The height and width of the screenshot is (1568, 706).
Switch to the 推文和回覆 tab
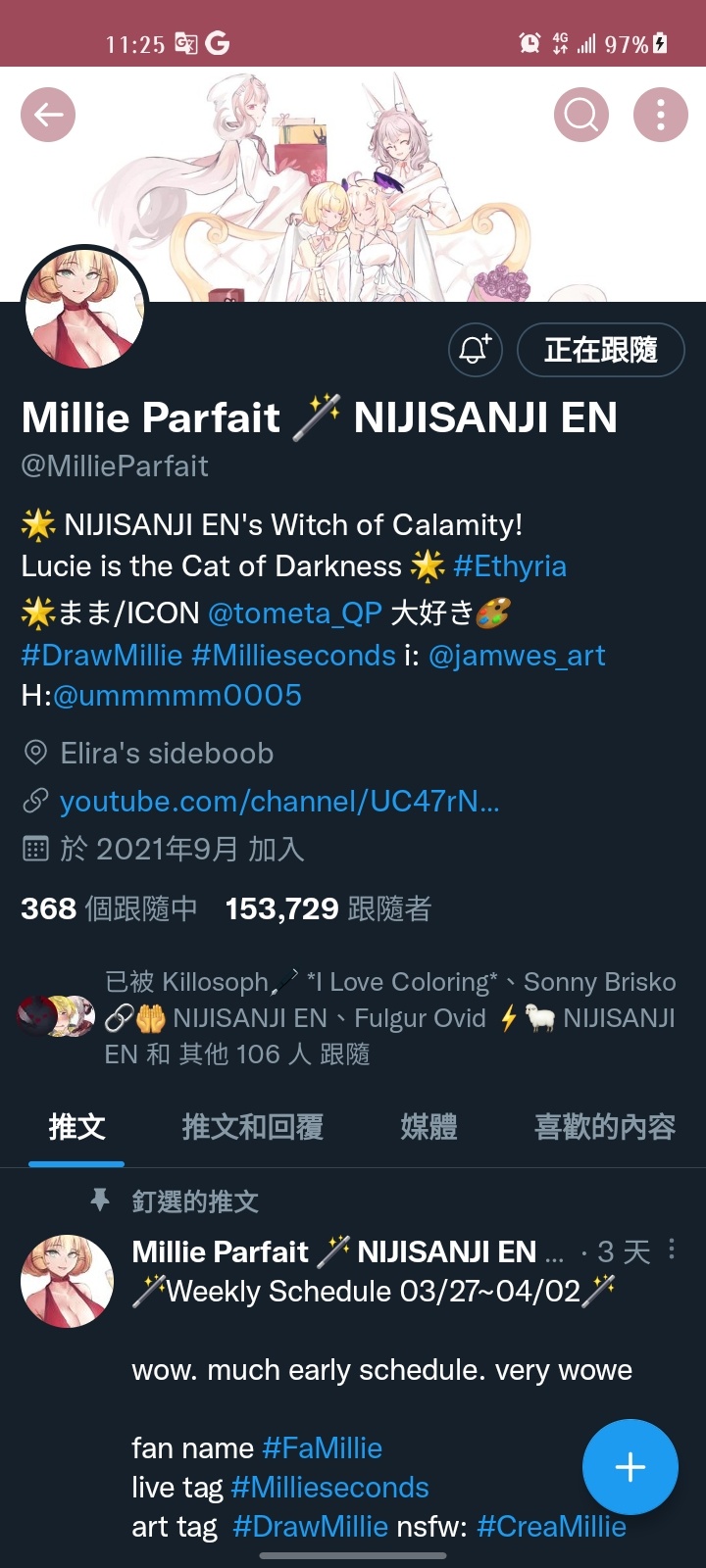pos(253,1127)
